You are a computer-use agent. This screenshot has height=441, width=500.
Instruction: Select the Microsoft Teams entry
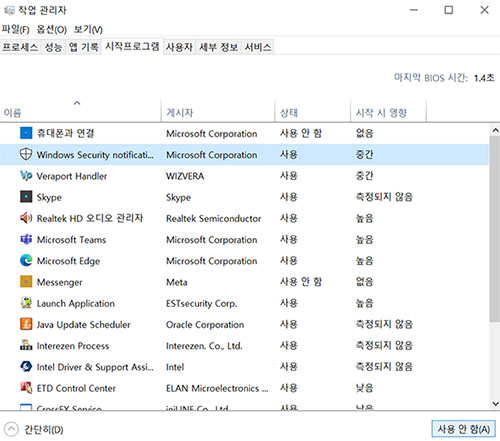tap(71, 240)
